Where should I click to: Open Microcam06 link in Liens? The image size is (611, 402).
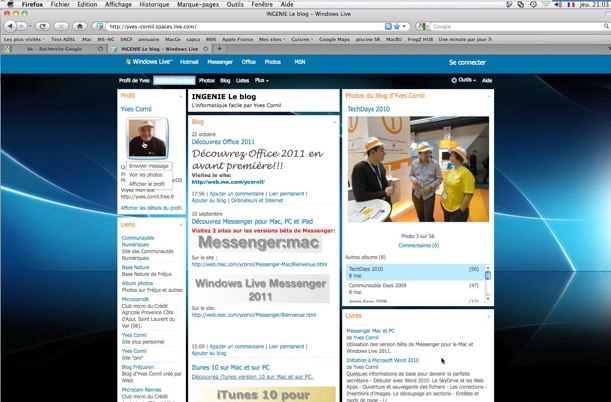coord(135,299)
